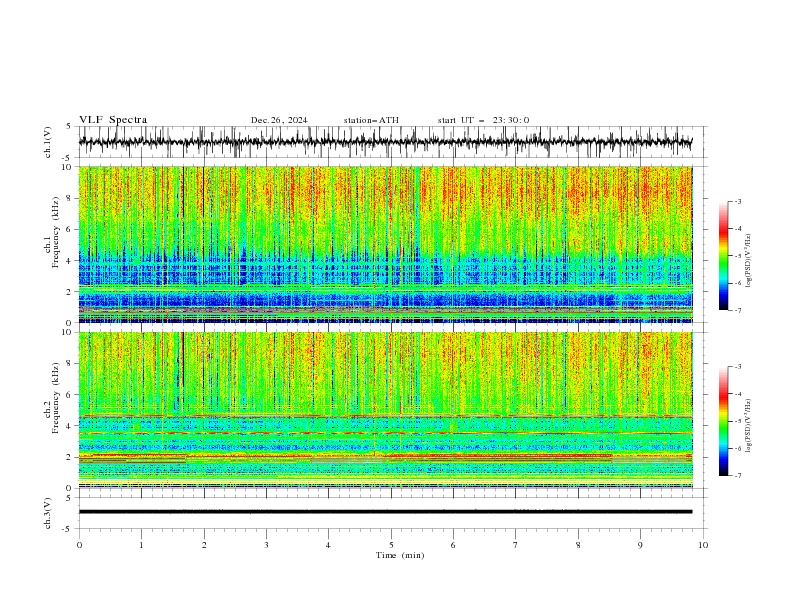Click the time axis tick label "9"
The width and height of the screenshot is (792, 612).
(x=640, y=545)
